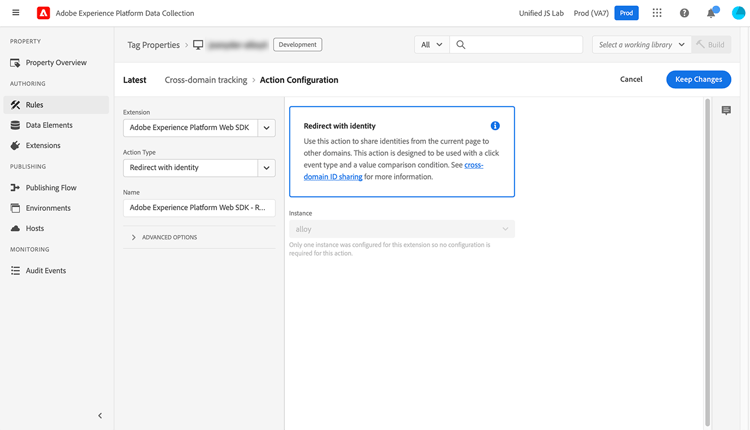
Task: Open the Extension dropdown
Action: click(199, 128)
